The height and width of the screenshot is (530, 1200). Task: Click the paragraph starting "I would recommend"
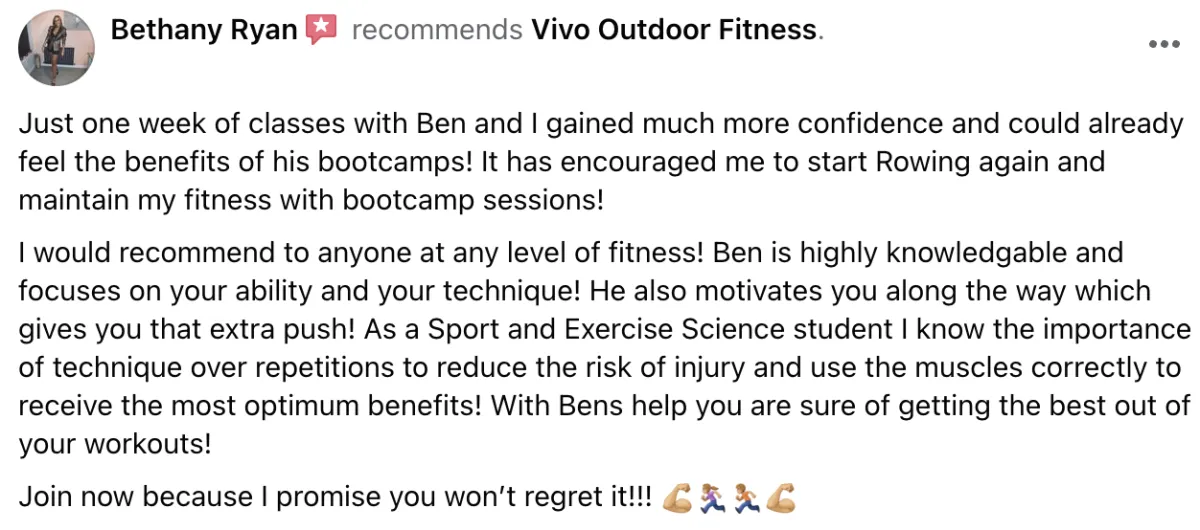(x=605, y=346)
